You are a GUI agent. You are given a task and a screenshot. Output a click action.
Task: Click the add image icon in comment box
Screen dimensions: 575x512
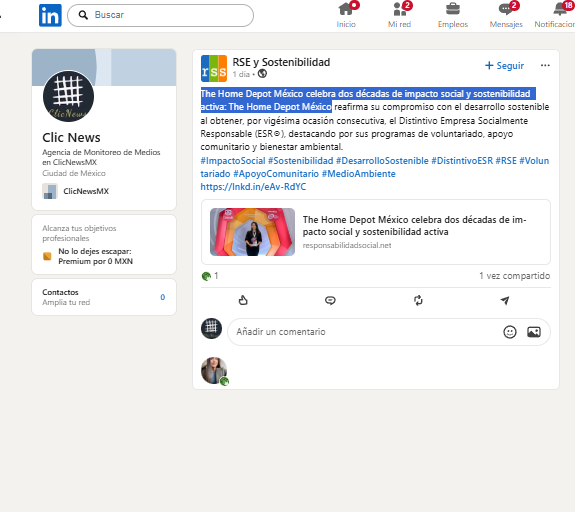tap(534, 332)
